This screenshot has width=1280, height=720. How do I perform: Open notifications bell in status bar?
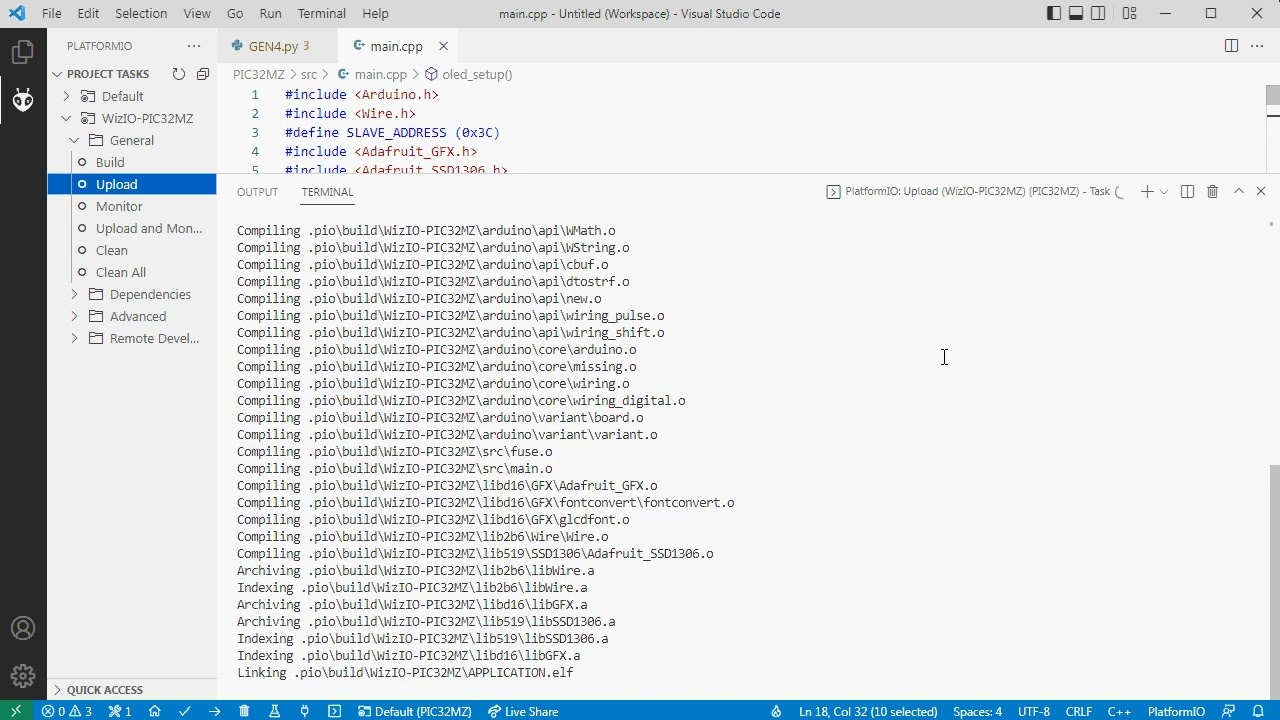coord(1259,711)
